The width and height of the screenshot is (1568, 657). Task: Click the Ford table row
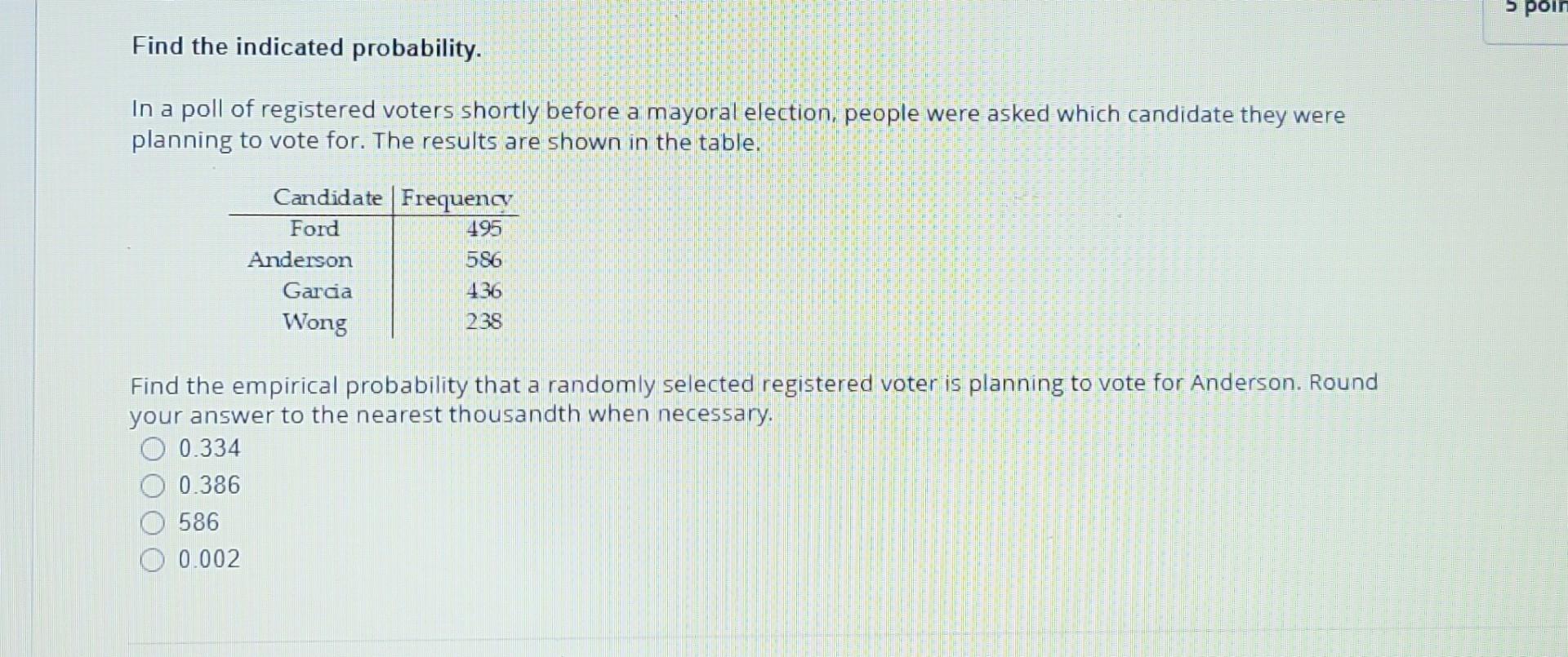pos(315,229)
